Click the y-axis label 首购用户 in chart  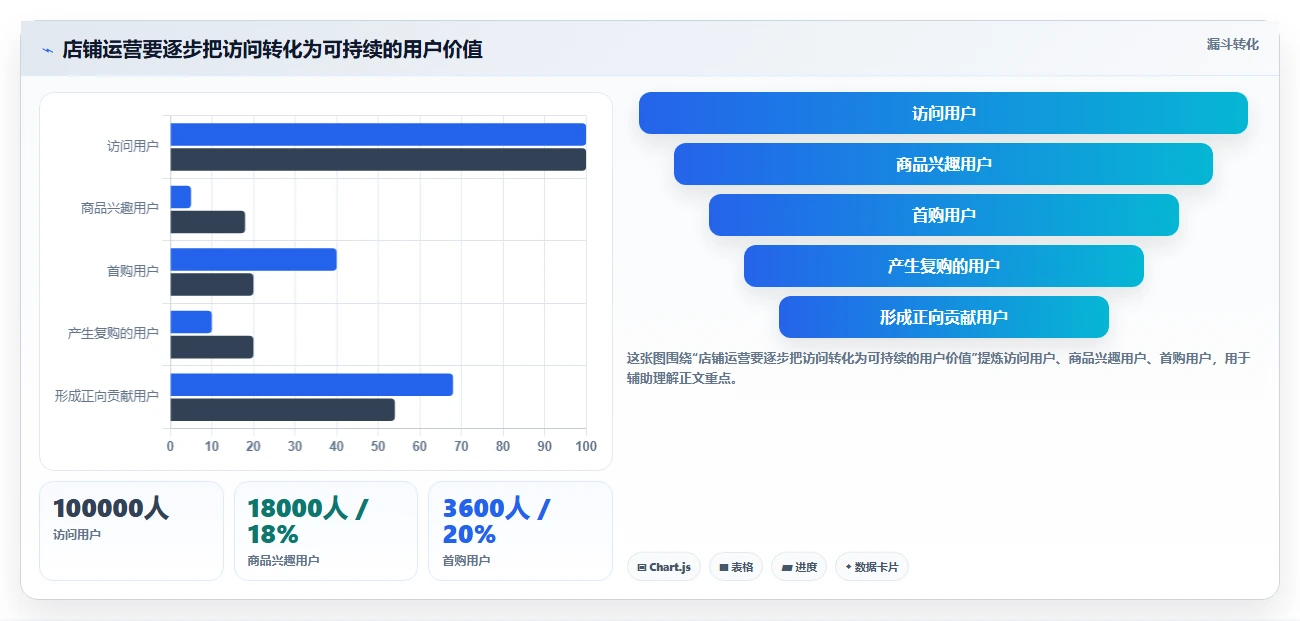tap(133, 271)
